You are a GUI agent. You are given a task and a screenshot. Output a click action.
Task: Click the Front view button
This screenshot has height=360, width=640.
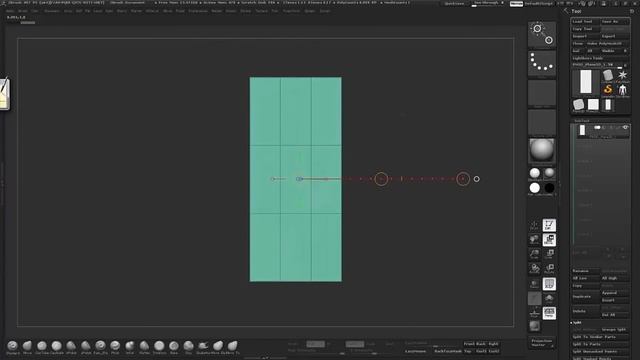point(469,344)
